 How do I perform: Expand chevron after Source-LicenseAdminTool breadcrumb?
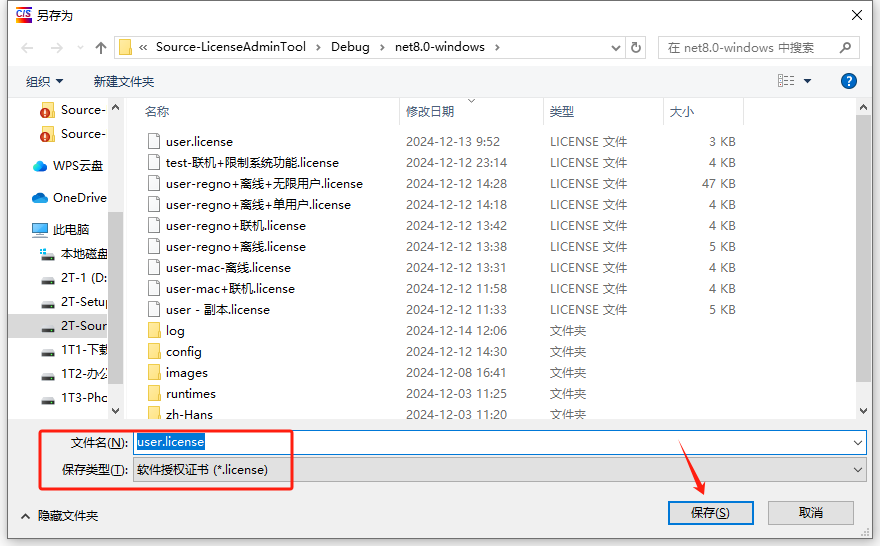(318, 48)
